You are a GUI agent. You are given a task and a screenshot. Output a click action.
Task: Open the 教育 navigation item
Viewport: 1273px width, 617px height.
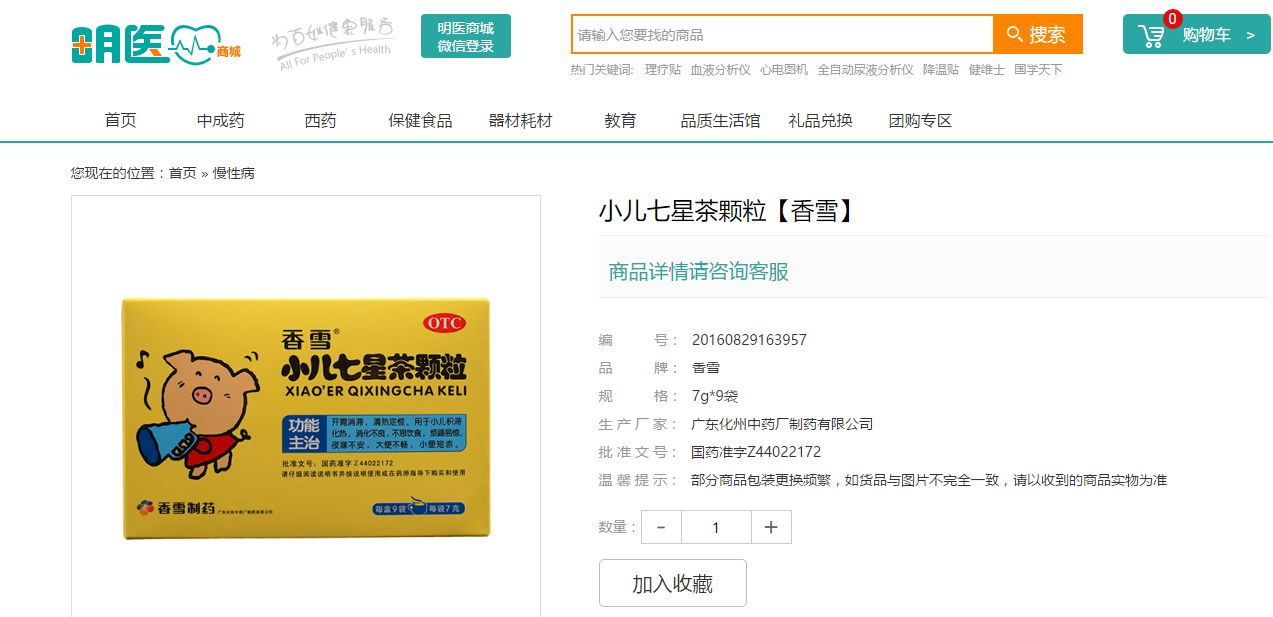pyautogui.click(x=620, y=121)
